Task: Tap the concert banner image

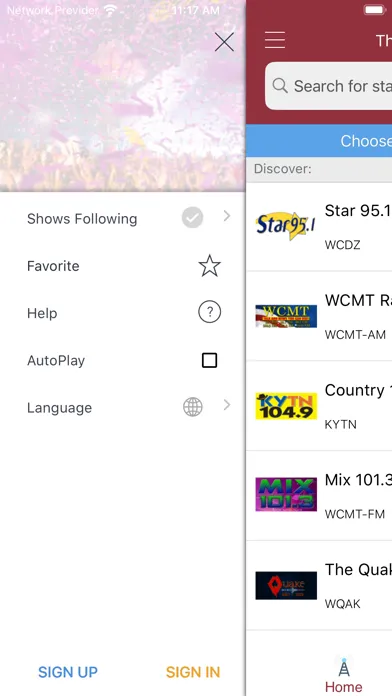Action: [x=123, y=96]
